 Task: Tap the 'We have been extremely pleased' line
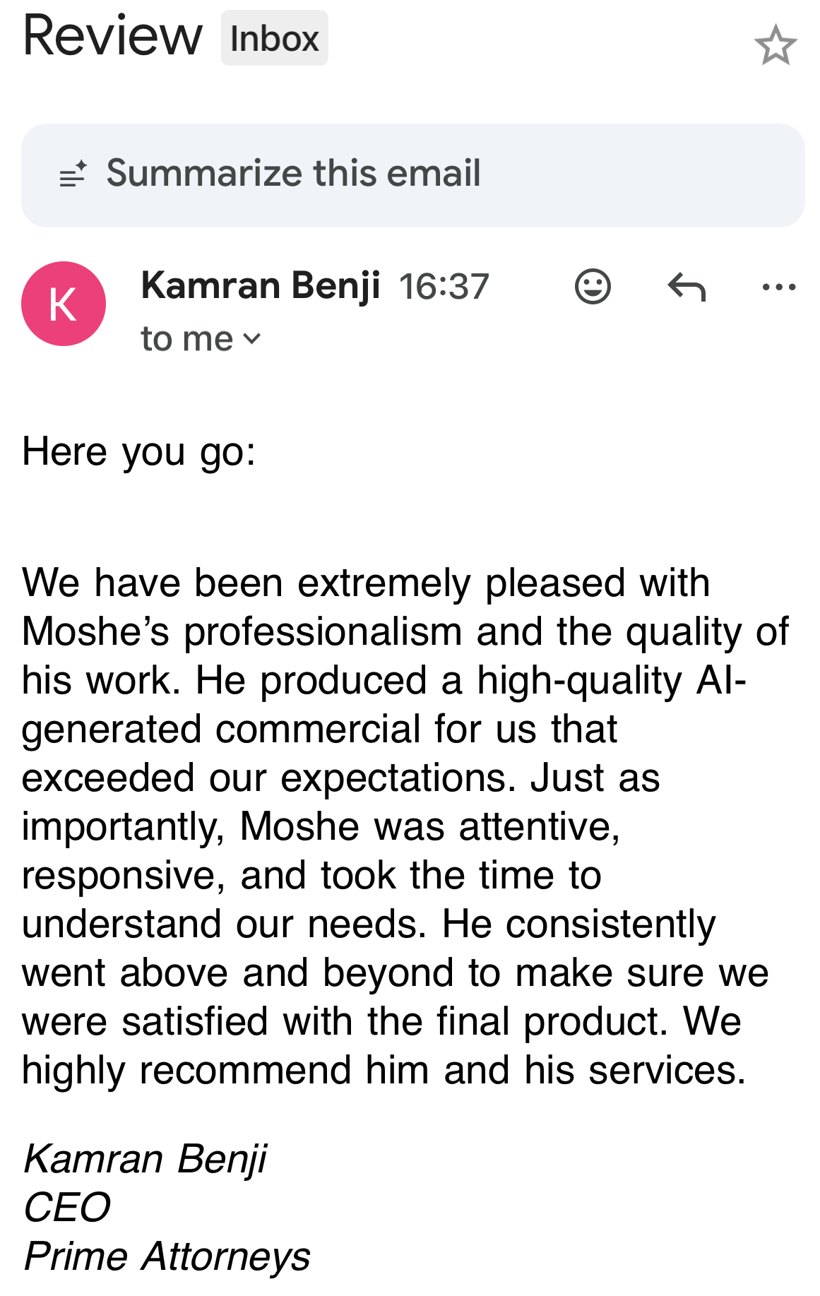[x=366, y=583]
